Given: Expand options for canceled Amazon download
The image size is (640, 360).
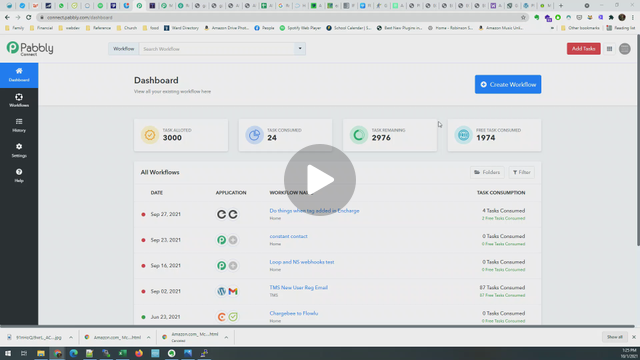Looking at the screenshot, I should tap(226, 338).
